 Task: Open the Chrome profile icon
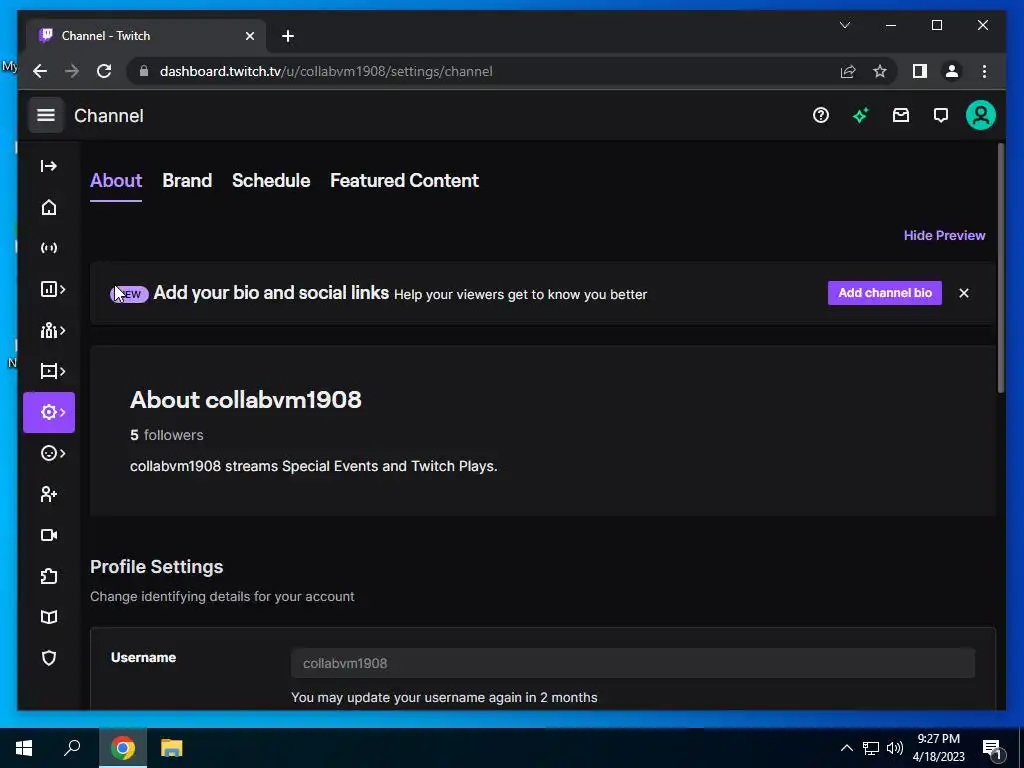pos(952,71)
